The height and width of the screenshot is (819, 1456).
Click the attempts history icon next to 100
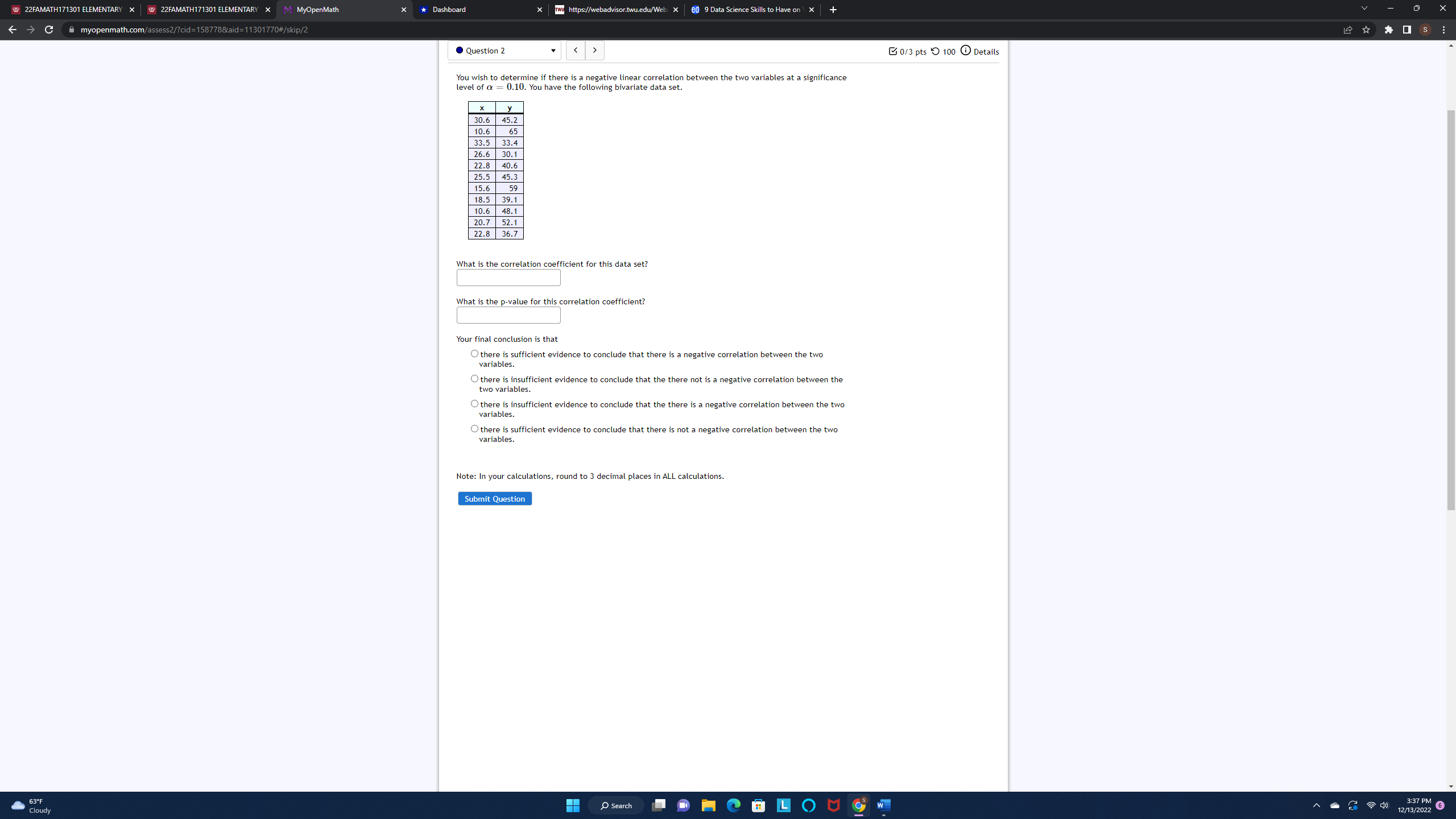point(934,51)
